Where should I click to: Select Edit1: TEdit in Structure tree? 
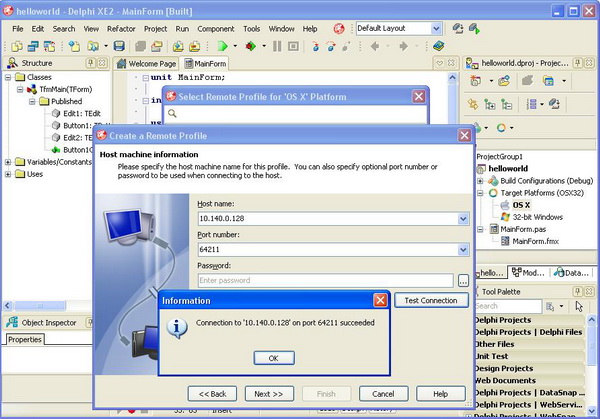click(x=82, y=113)
